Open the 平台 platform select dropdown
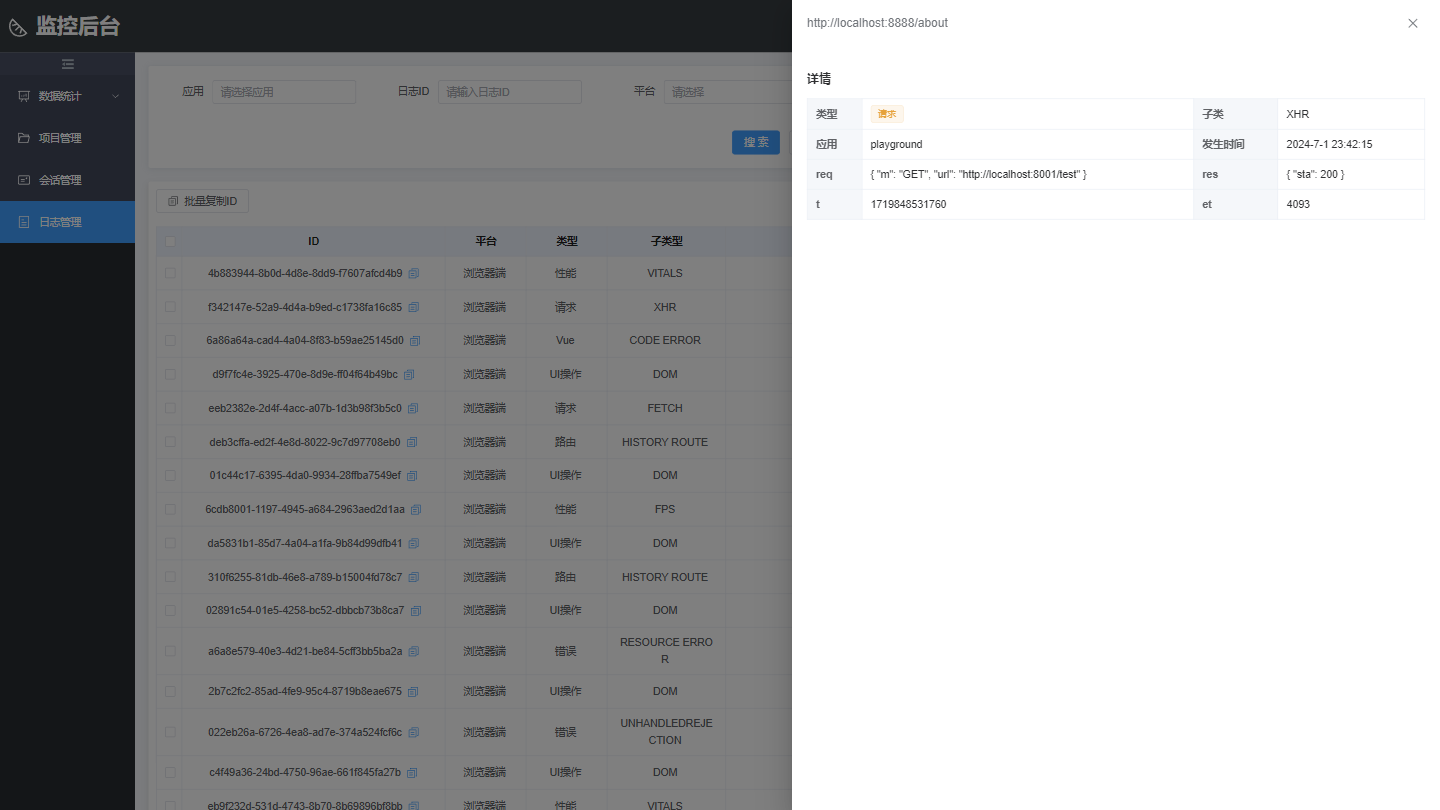Image resolution: width=1440 pixels, height=810 pixels. pyautogui.click(x=726, y=92)
